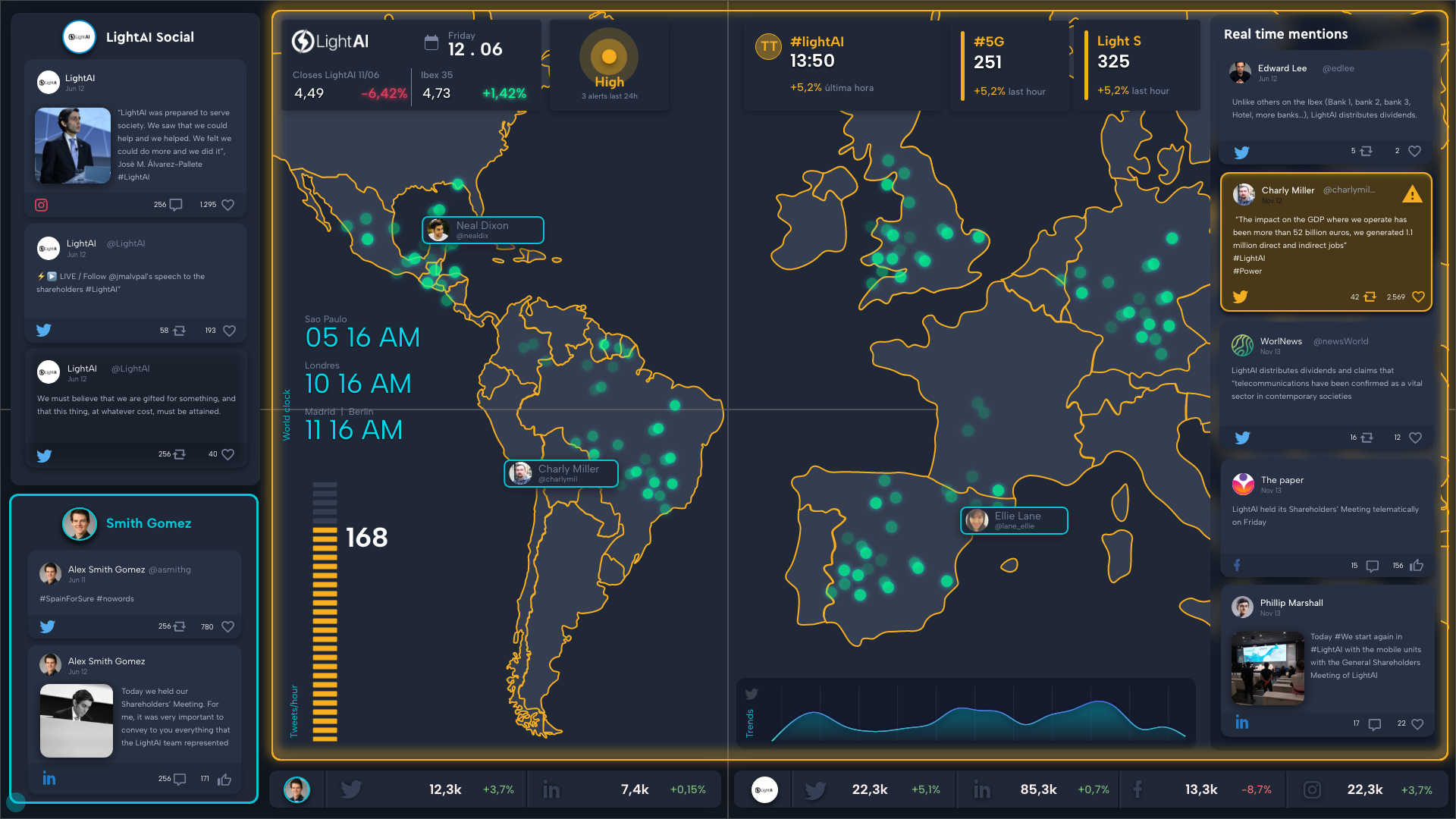Click the @edlee handle
Image resolution: width=1456 pixels, height=819 pixels.
click(1338, 68)
